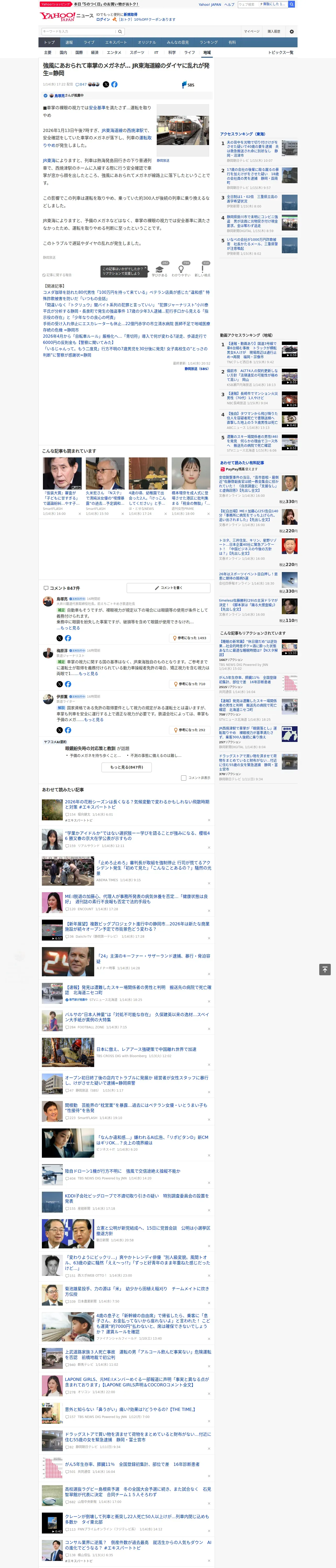Click the blue web search button at top right
The image size is (336, 1568).
292,4
